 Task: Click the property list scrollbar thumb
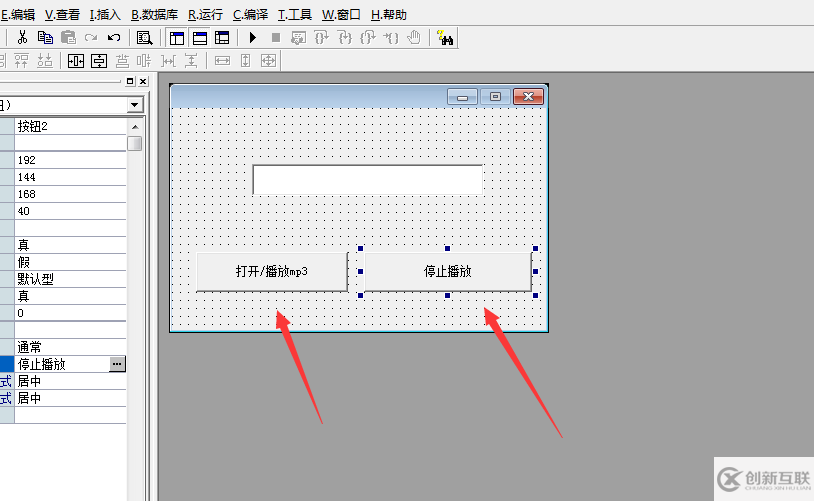pos(135,143)
